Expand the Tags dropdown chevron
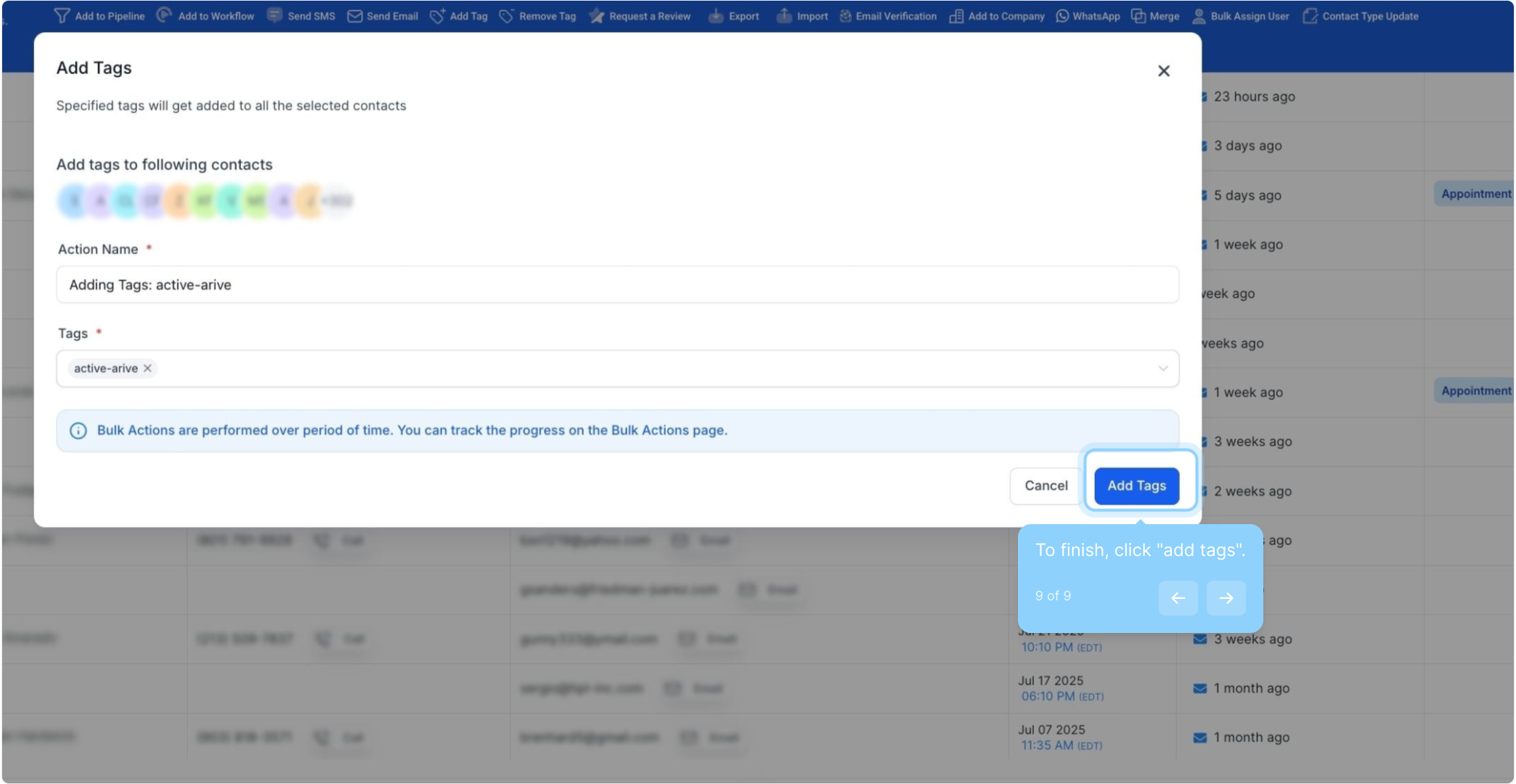 point(1162,369)
